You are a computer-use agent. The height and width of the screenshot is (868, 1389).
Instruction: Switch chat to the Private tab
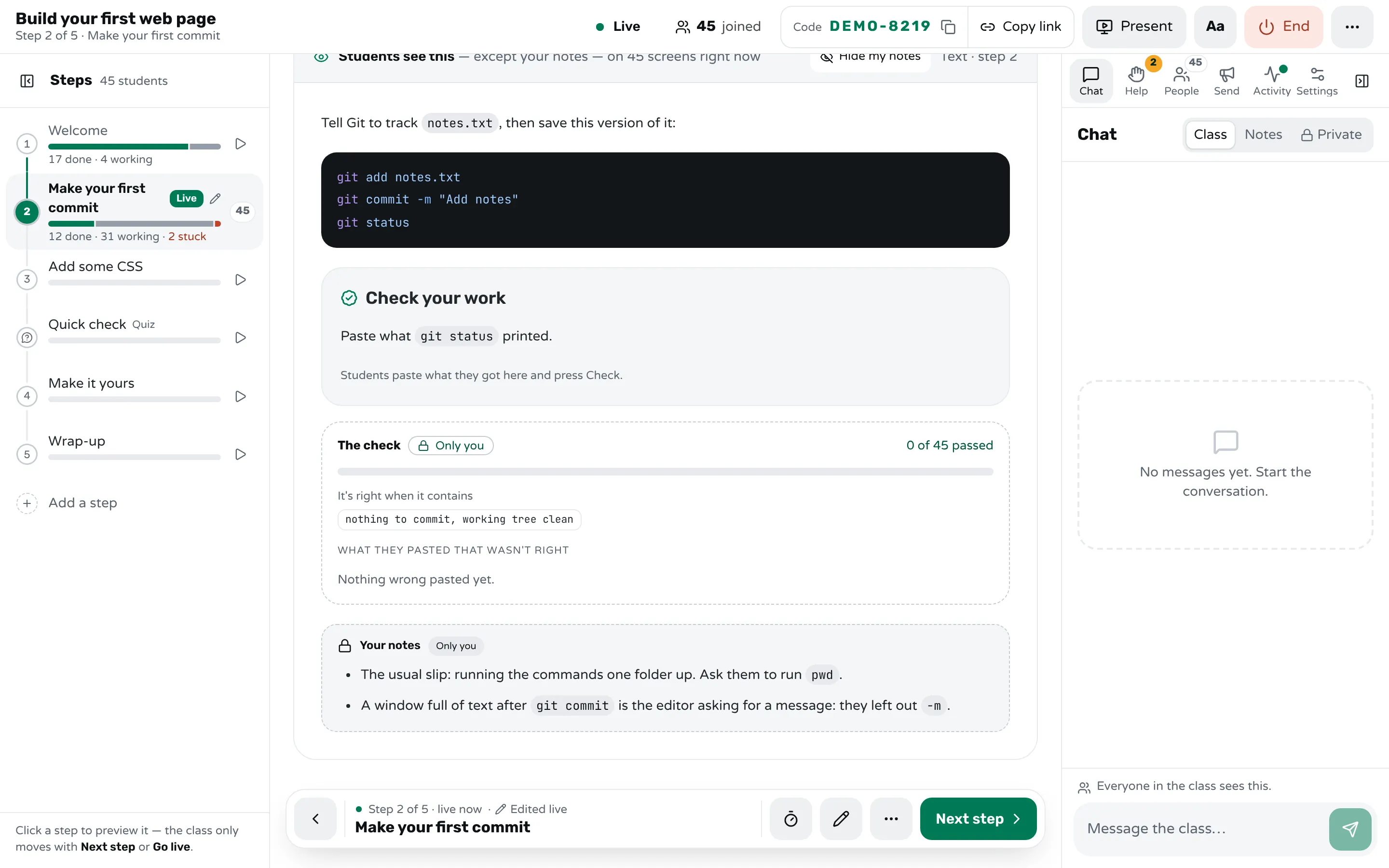click(1331, 135)
